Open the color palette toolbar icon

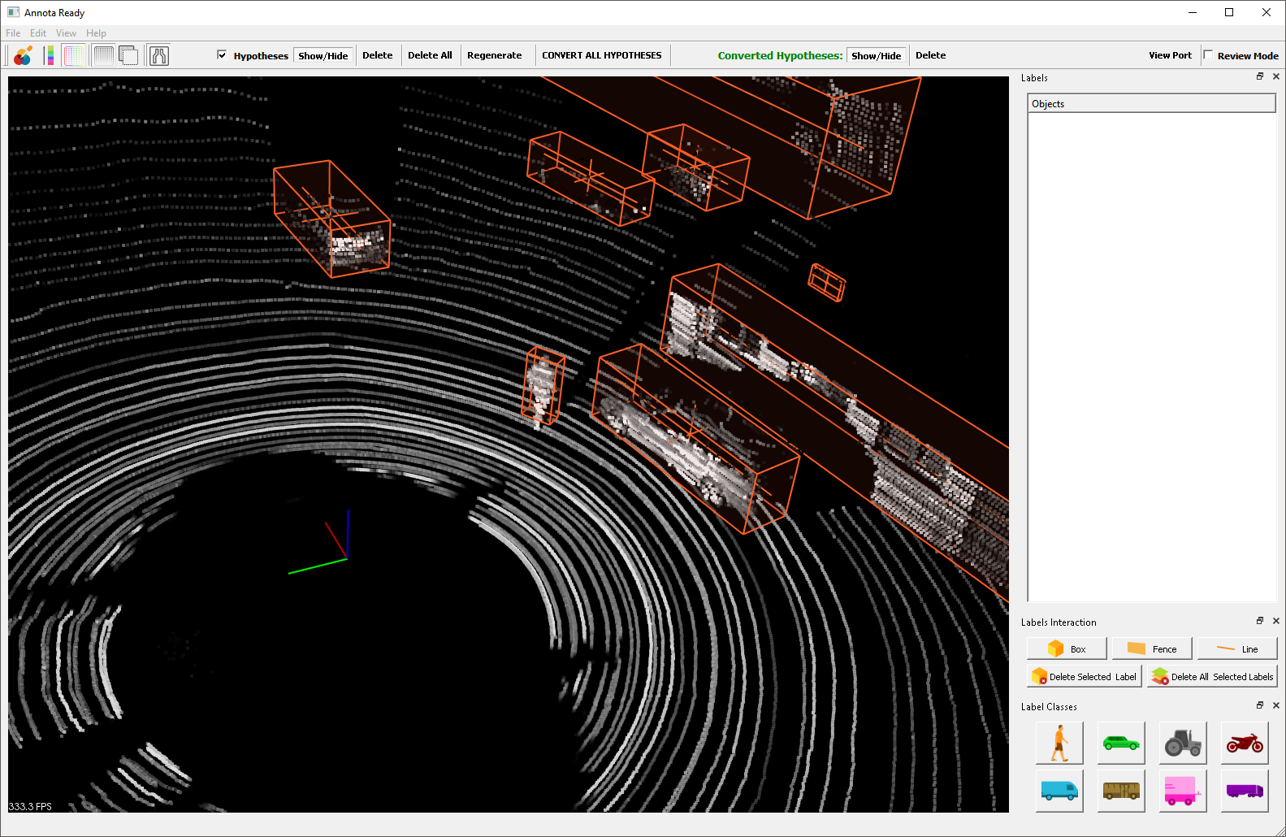pyautogui.click(x=22, y=56)
